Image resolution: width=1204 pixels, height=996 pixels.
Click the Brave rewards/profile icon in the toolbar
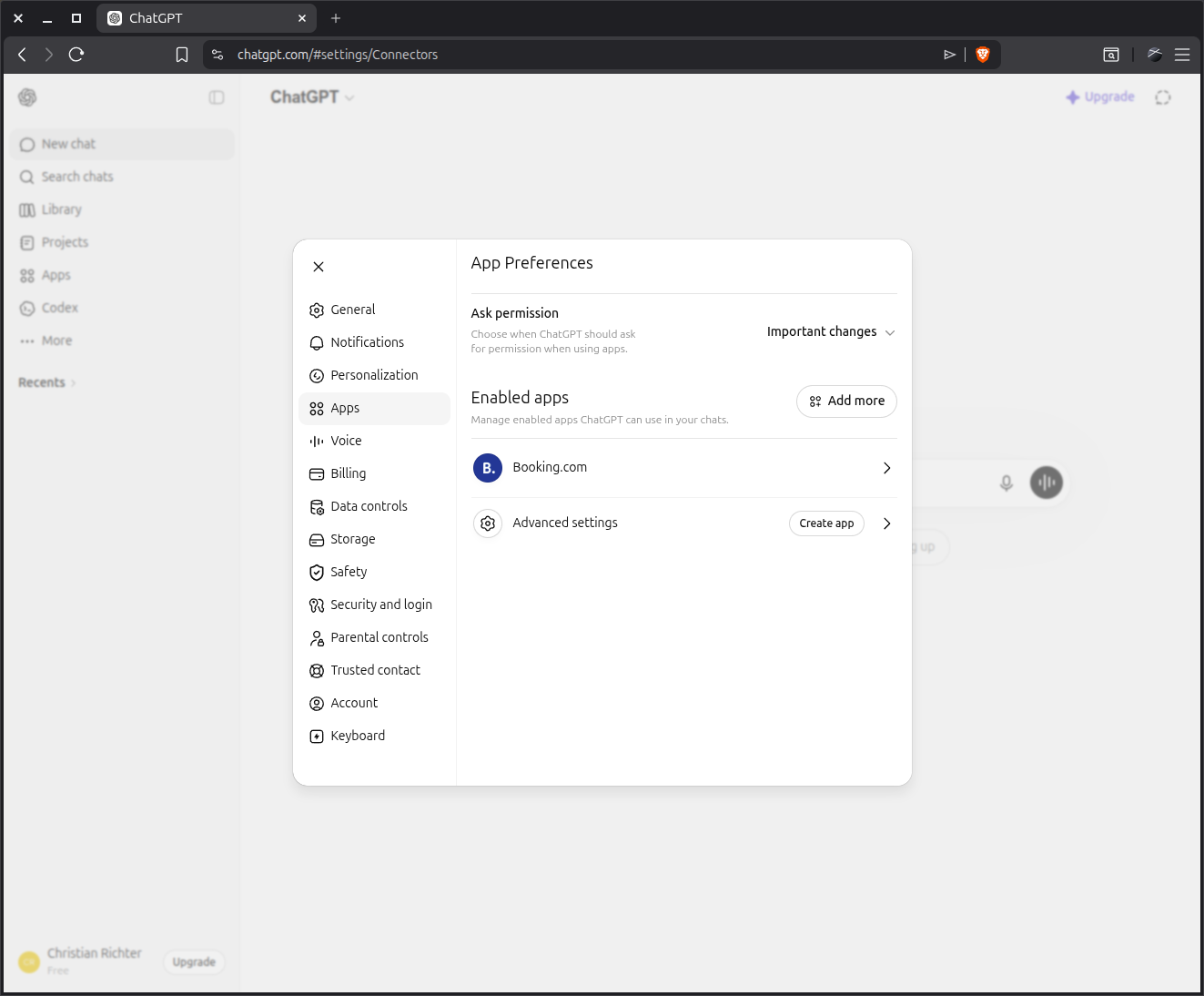click(1155, 55)
